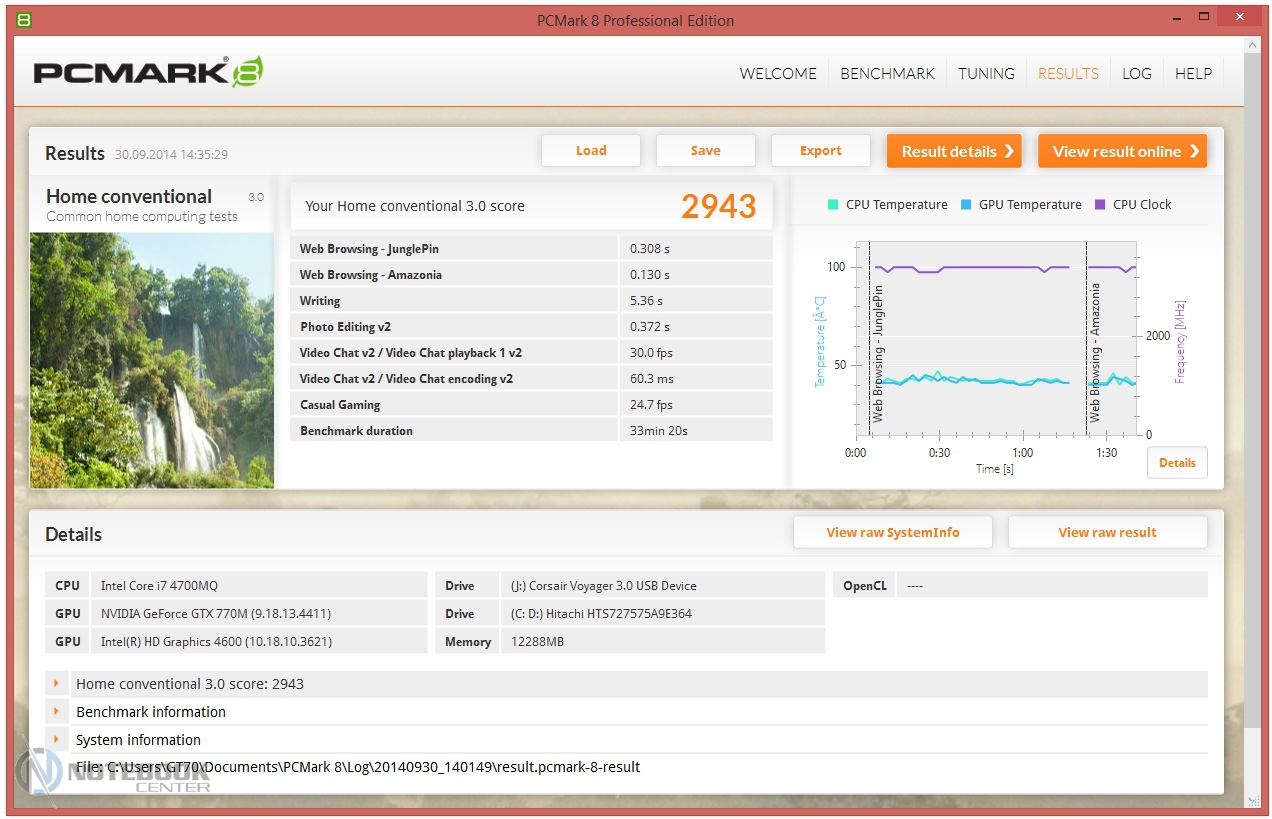
Task: Switch to the Benchmark tab
Action: [887, 73]
